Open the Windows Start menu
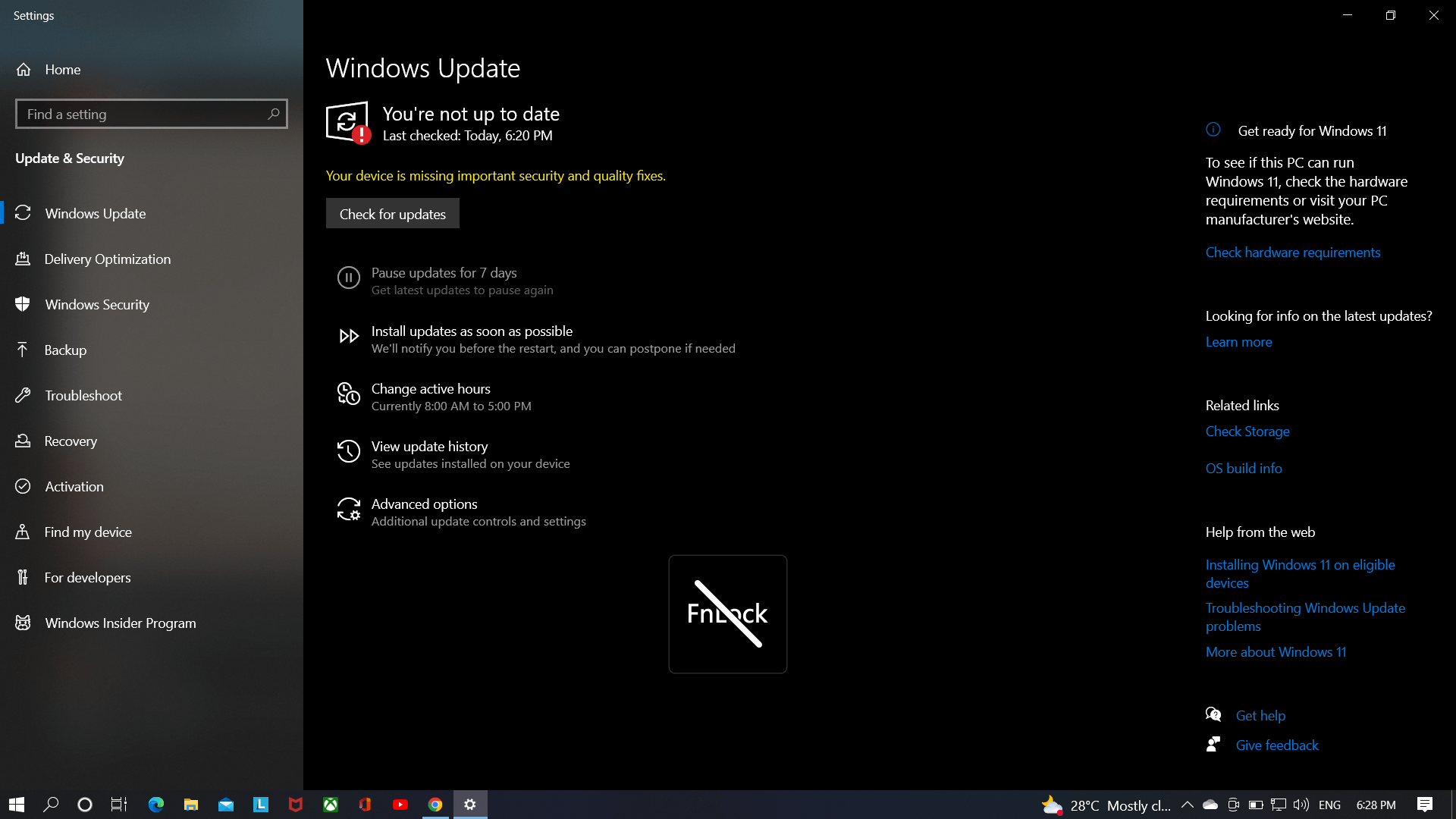 pos(17,805)
